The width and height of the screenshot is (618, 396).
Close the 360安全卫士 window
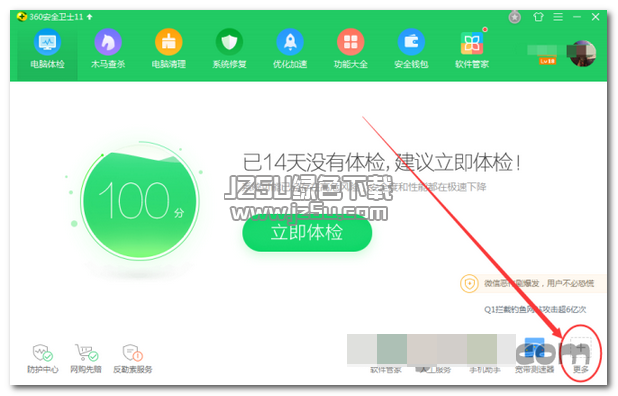[x=596, y=17]
